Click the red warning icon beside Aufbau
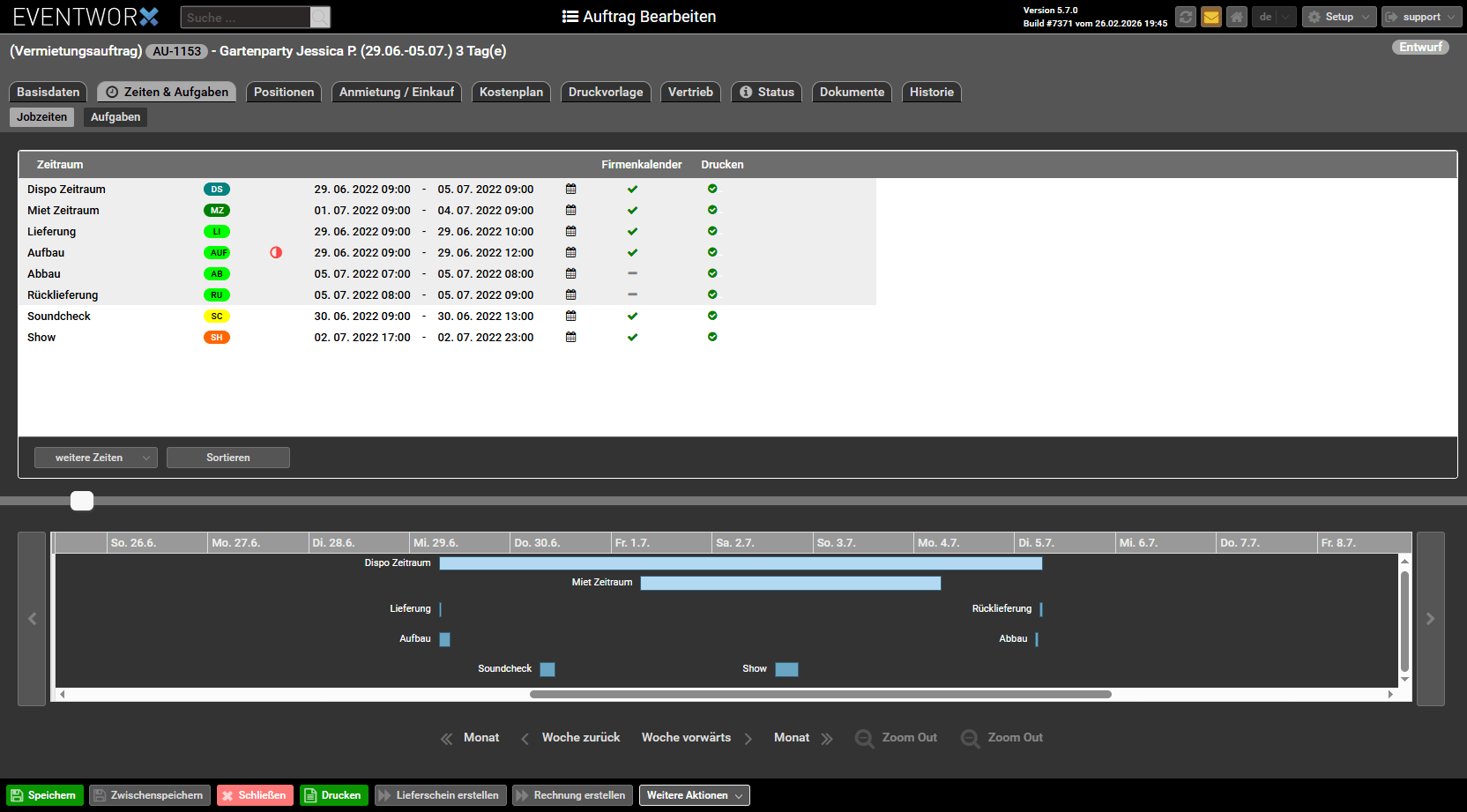This screenshot has height=812, width=1467. 276,253
